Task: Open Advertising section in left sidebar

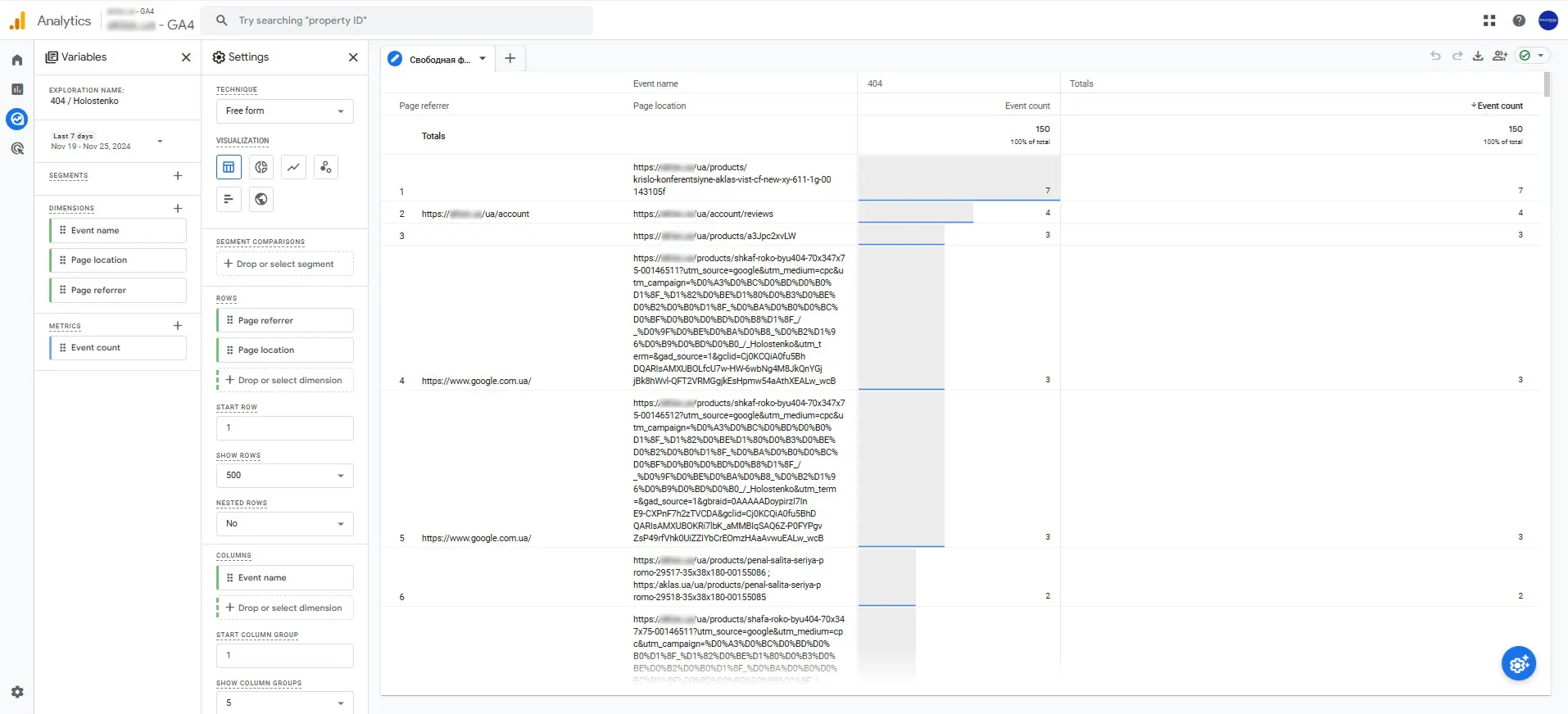Action: 17,148
